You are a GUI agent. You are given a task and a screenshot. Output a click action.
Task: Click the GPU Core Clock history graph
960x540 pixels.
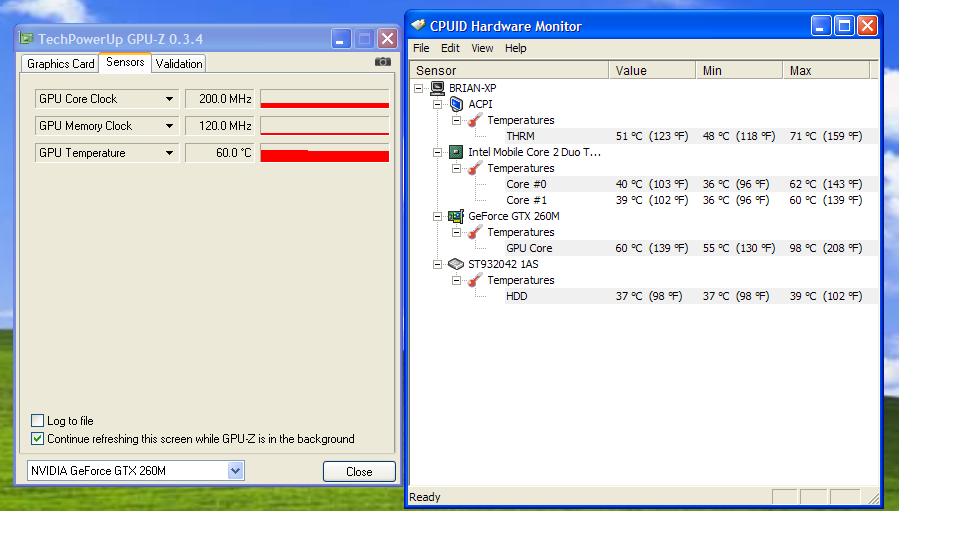tap(324, 99)
